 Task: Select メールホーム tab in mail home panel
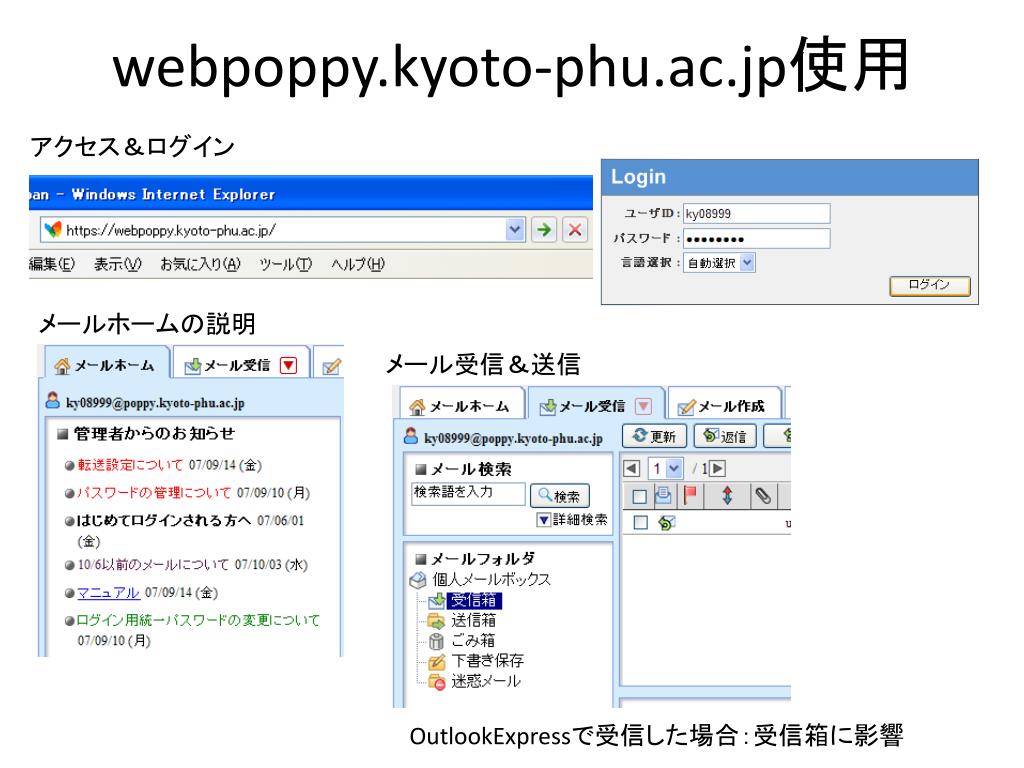(x=106, y=365)
